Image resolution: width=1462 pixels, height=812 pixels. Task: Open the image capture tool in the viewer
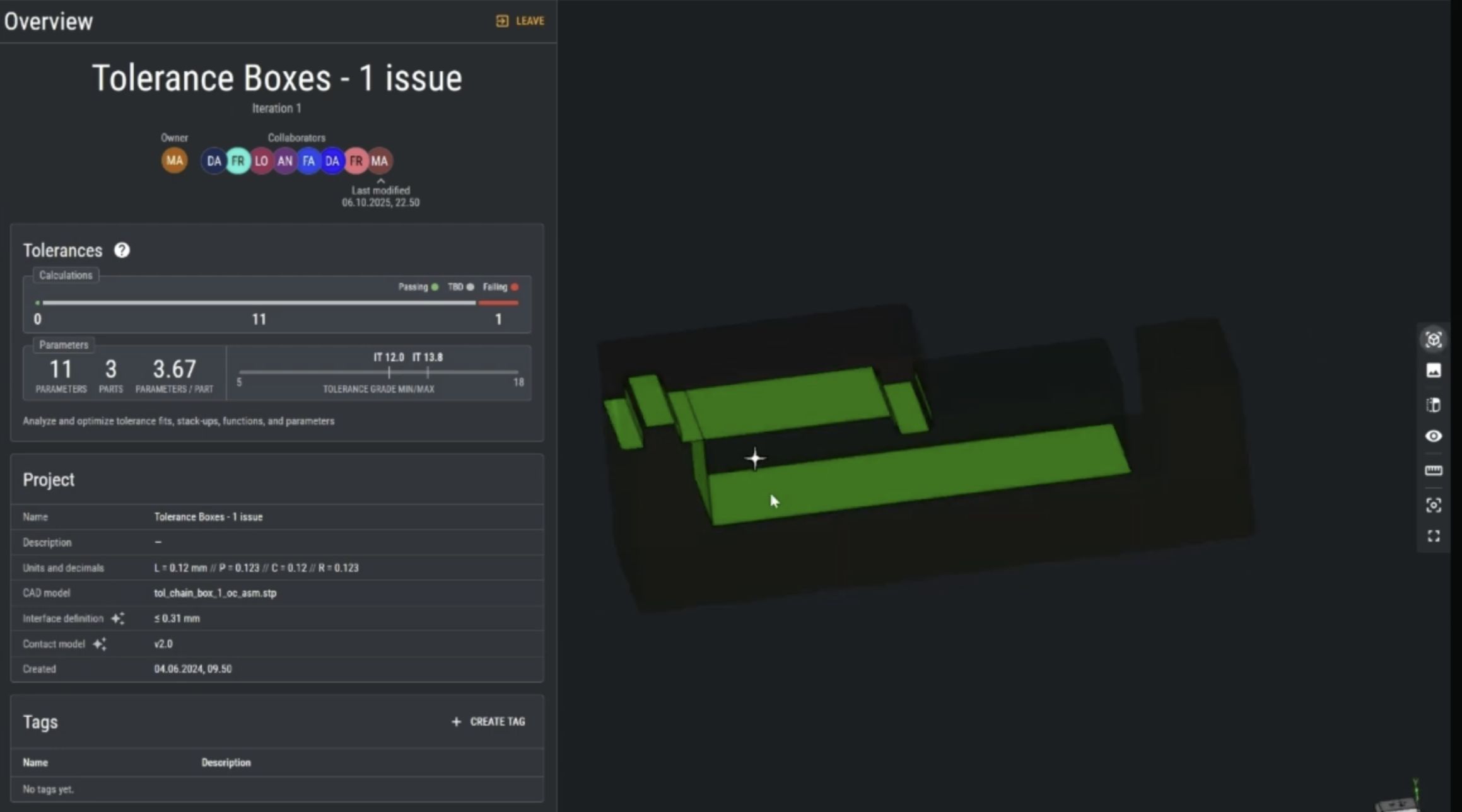[1434, 371]
